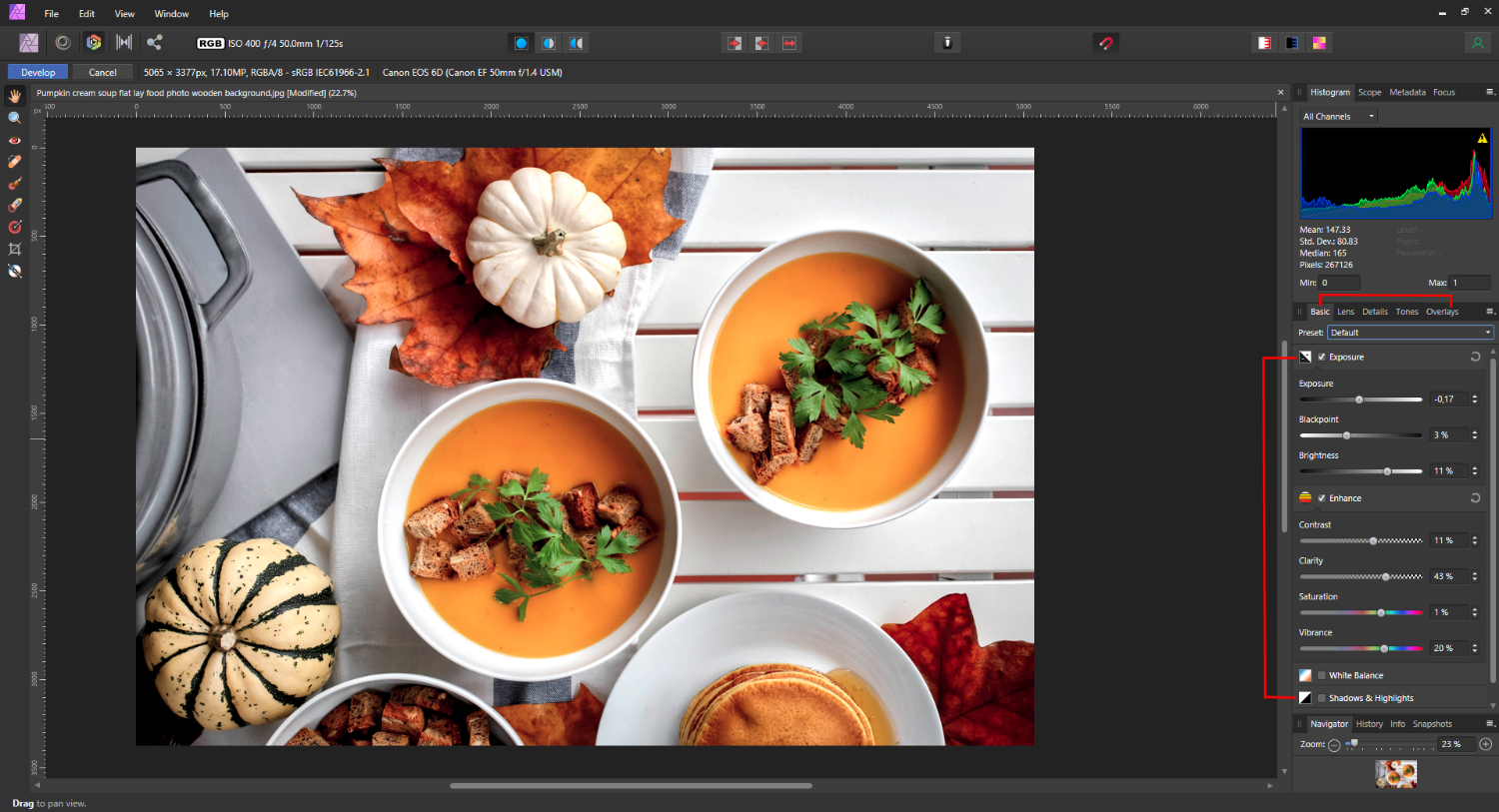Select the Crop tool
Image resolution: width=1499 pixels, height=812 pixels.
point(15,249)
